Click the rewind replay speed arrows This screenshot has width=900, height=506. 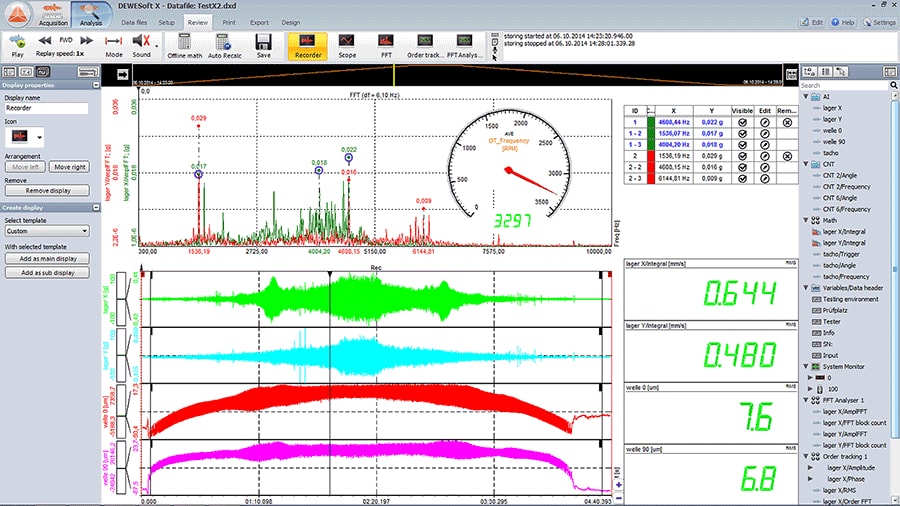point(44,40)
